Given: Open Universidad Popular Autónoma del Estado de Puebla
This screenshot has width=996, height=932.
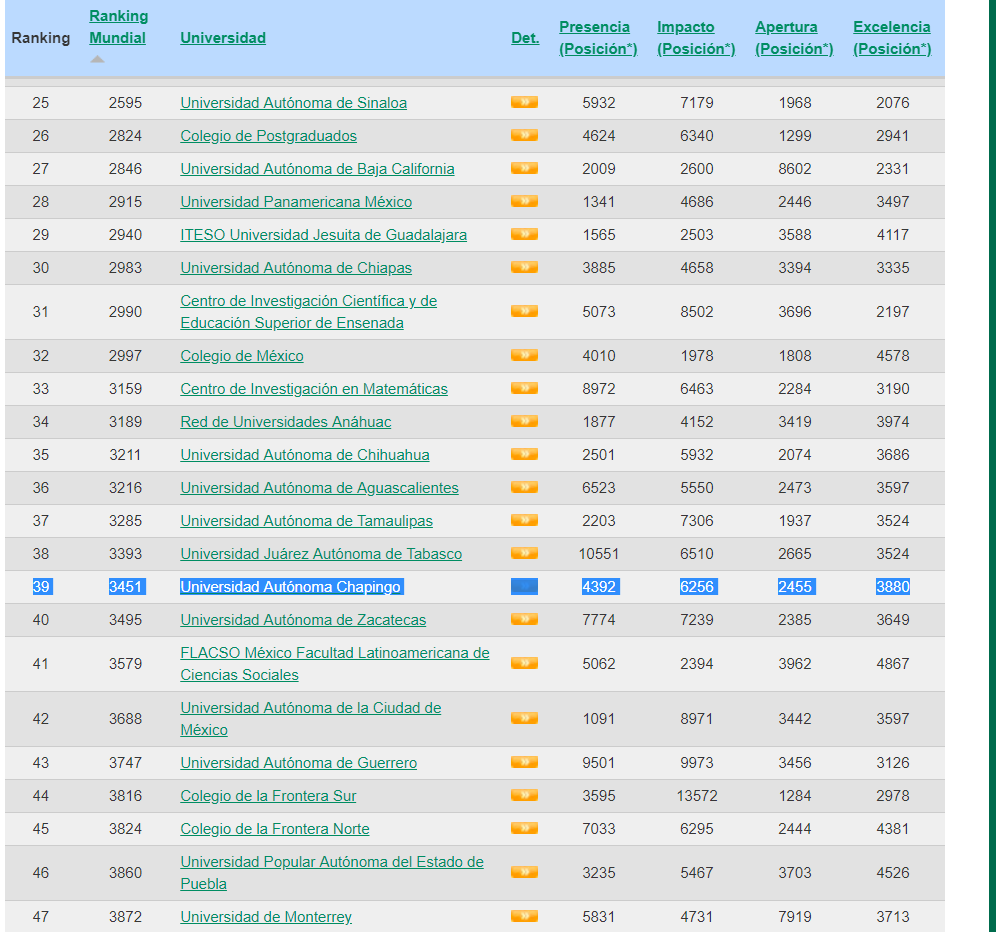Looking at the screenshot, I should click(332, 872).
